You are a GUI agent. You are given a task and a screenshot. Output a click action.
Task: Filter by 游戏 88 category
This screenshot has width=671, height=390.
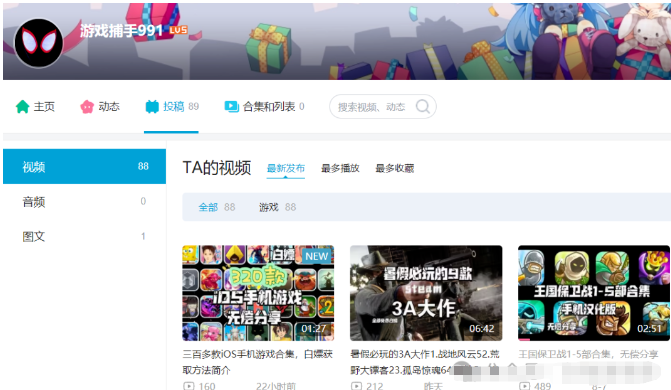[277, 207]
